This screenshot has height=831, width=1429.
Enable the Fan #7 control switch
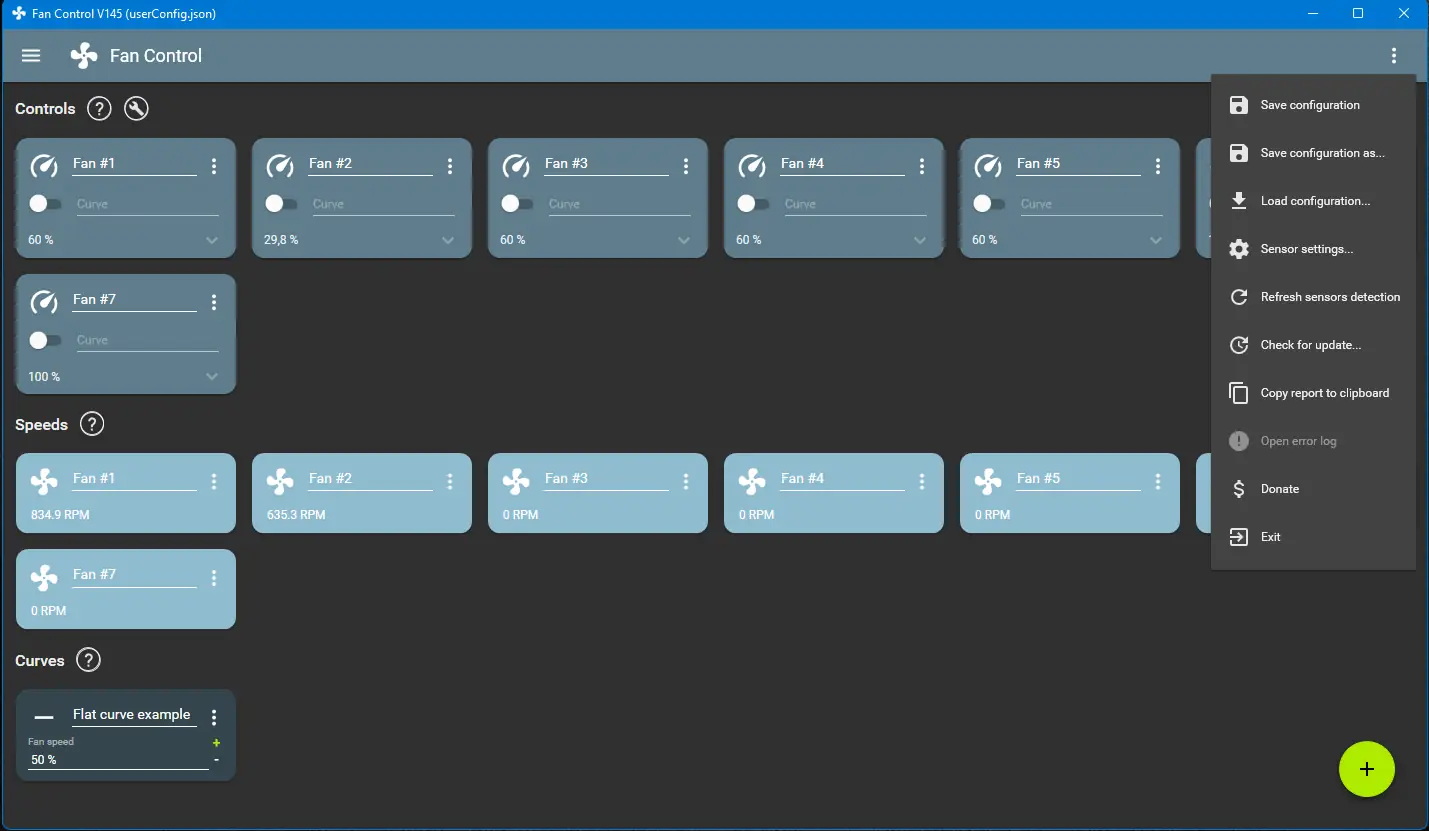point(45,340)
